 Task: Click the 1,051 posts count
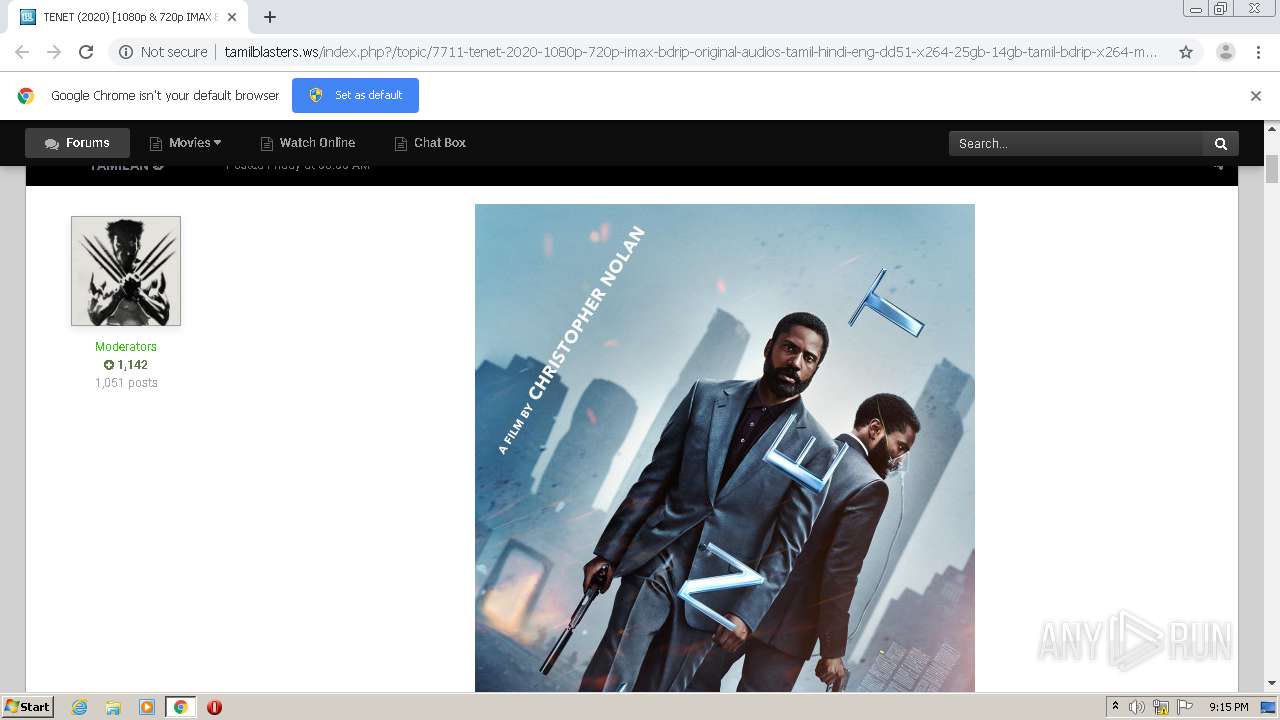126,383
